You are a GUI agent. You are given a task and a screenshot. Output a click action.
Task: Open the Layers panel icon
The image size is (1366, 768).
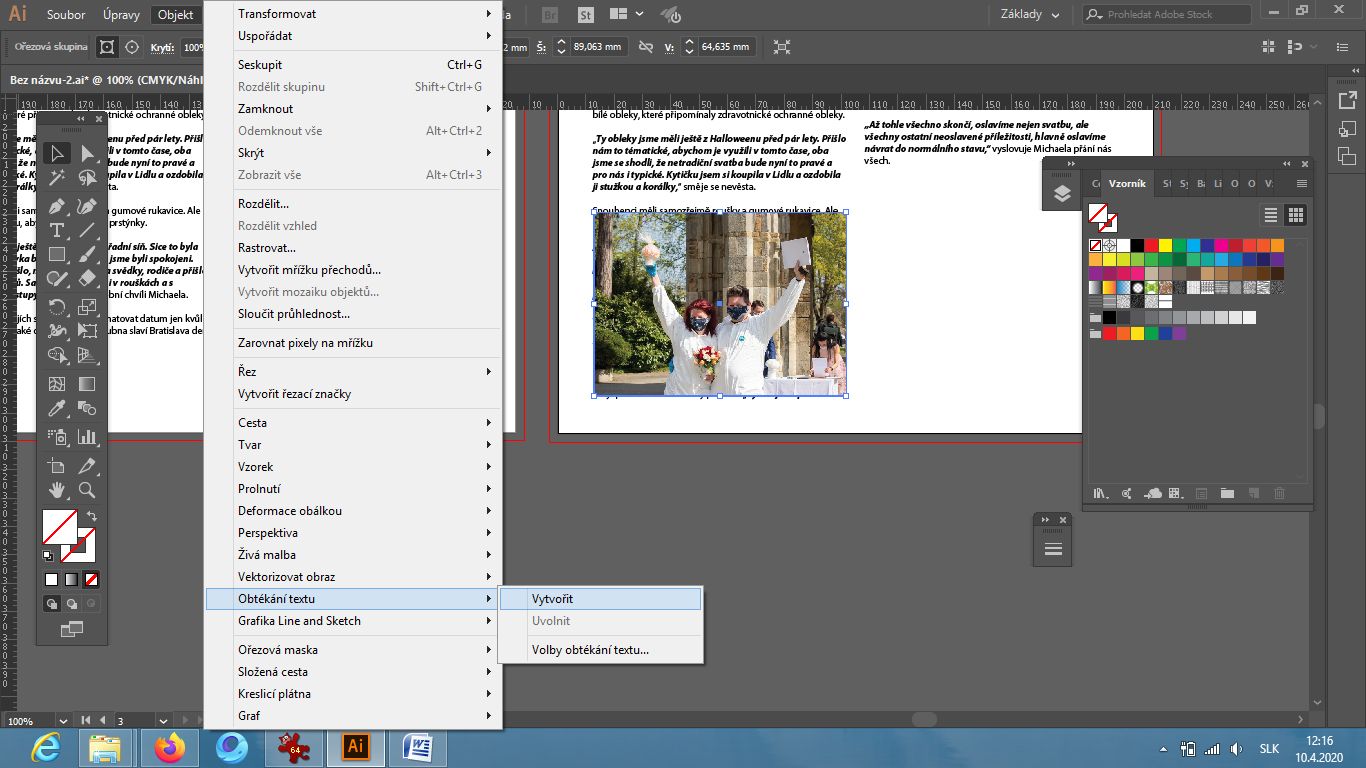[x=1062, y=194]
